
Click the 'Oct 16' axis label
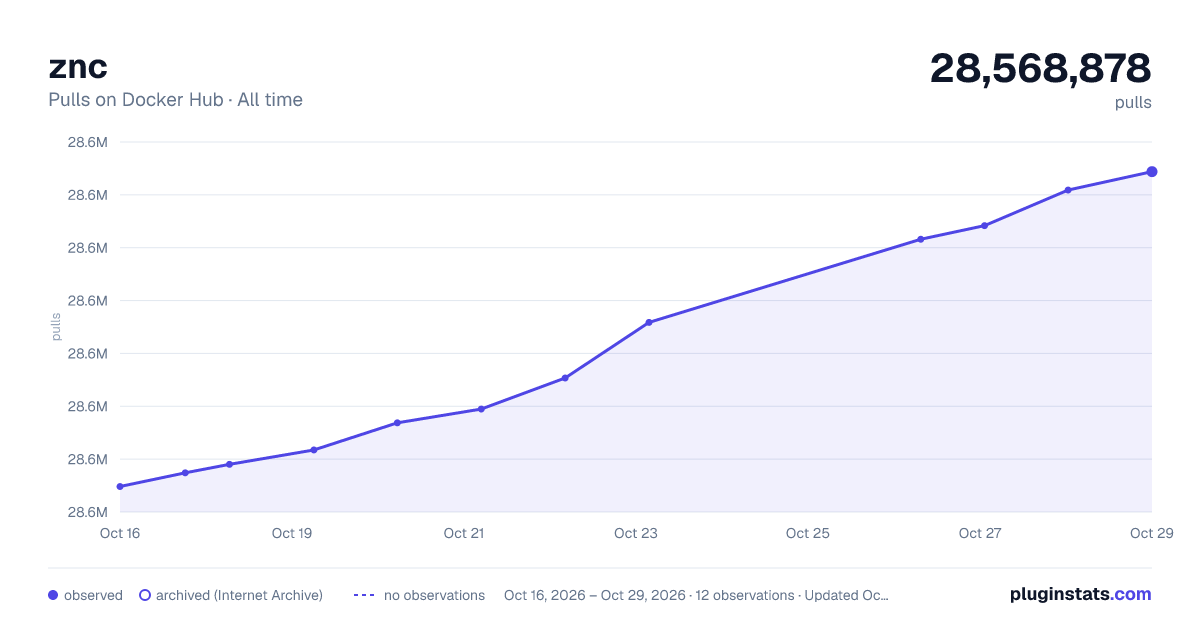tap(120, 533)
